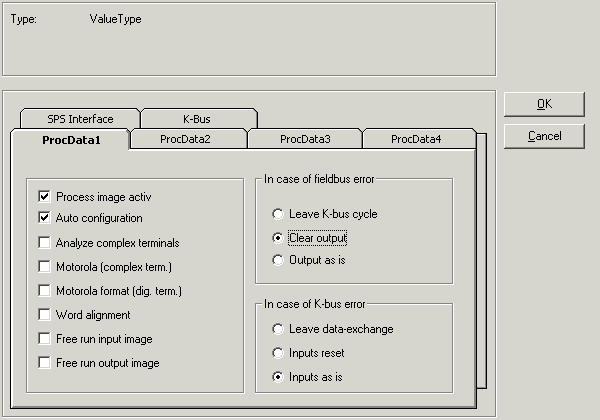
Task: Select Clear output radio option
Action: 278,238
